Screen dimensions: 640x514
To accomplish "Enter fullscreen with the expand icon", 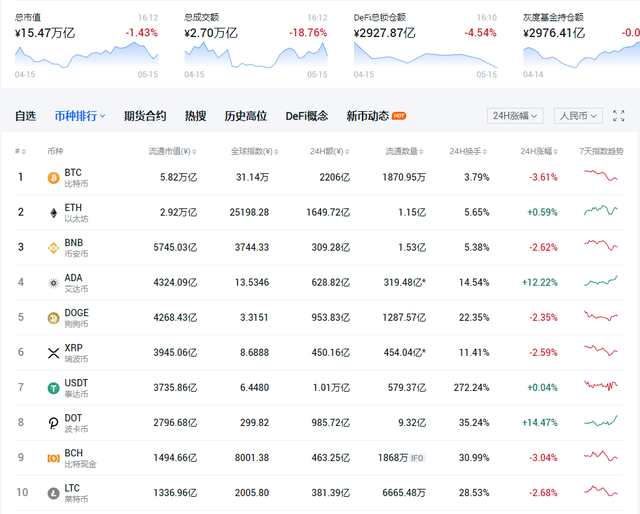I will [619, 116].
